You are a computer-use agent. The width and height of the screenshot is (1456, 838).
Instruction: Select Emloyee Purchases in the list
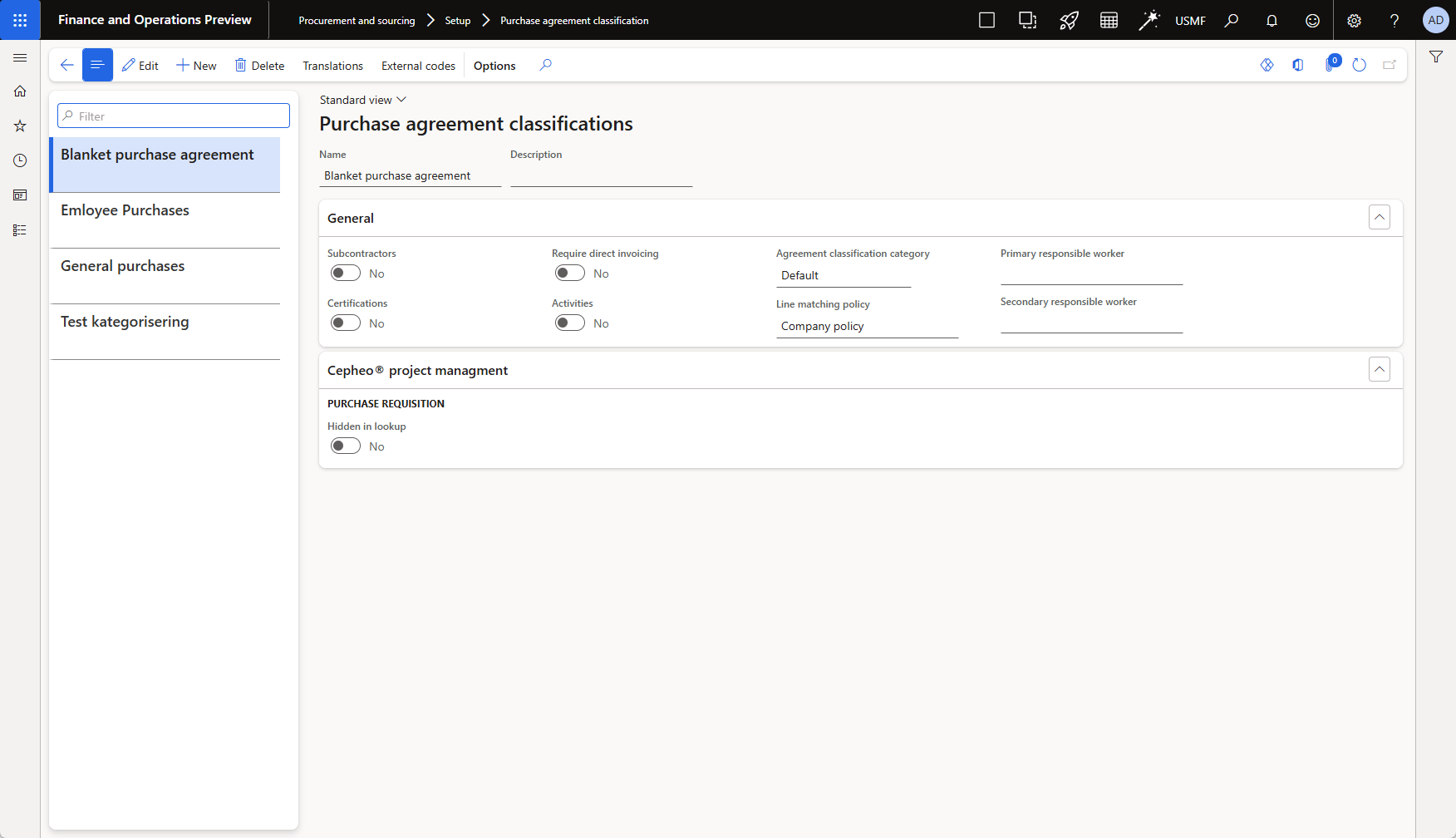coord(165,220)
